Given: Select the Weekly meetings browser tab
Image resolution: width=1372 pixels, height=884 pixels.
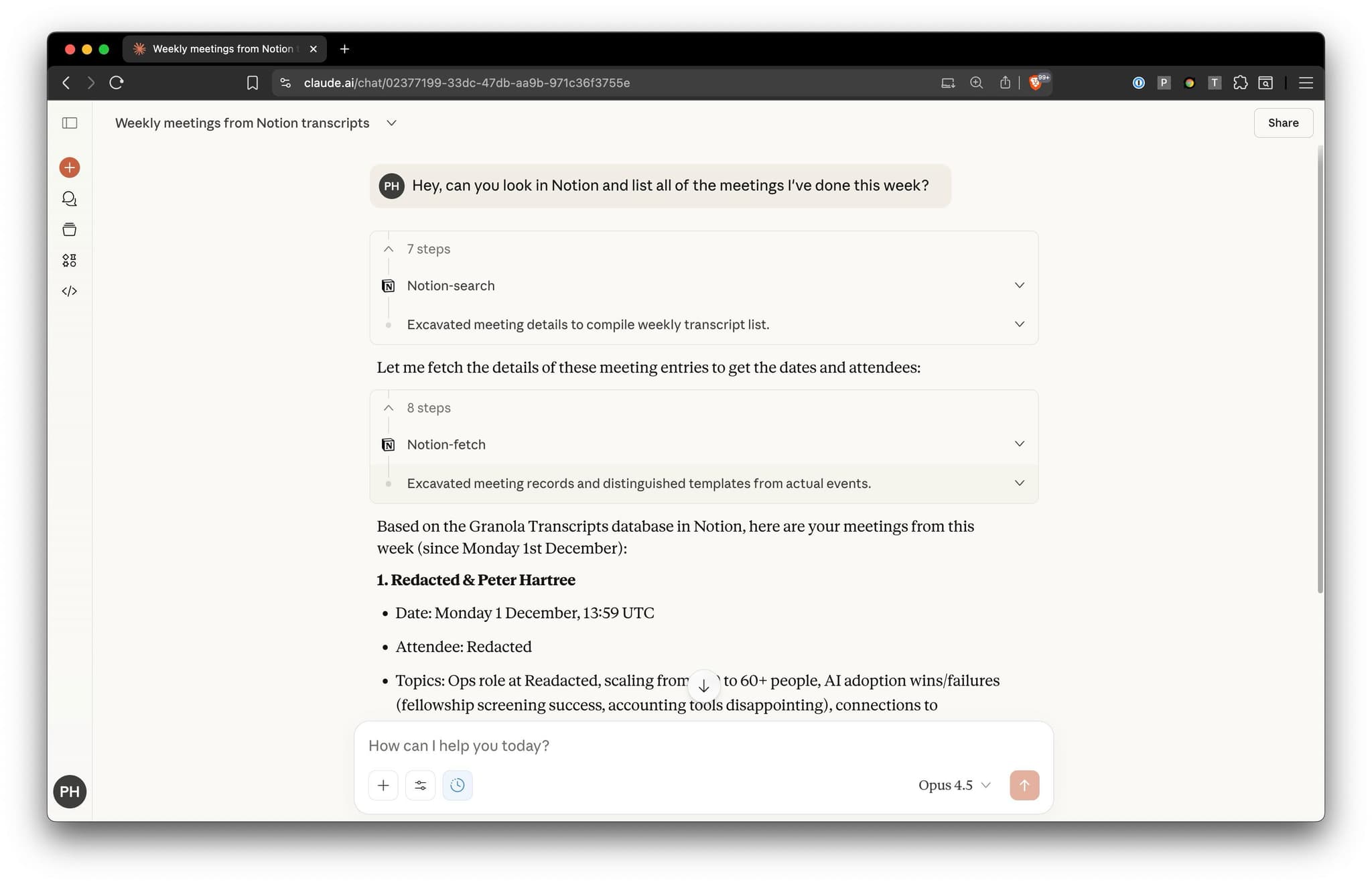Looking at the screenshot, I should point(222,49).
